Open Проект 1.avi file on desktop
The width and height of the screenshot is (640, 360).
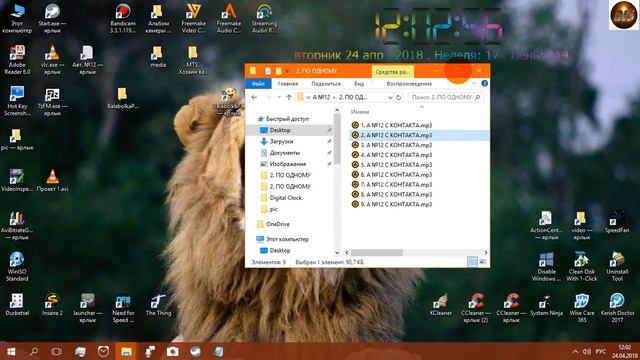pos(52,180)
